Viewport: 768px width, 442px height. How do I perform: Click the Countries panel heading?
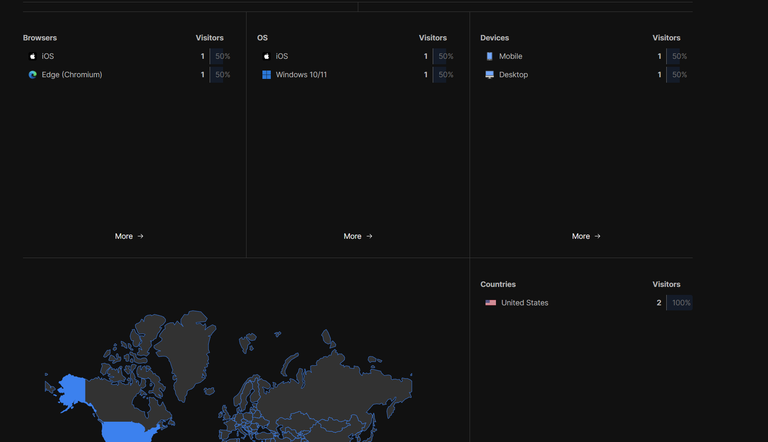[498, 284]
